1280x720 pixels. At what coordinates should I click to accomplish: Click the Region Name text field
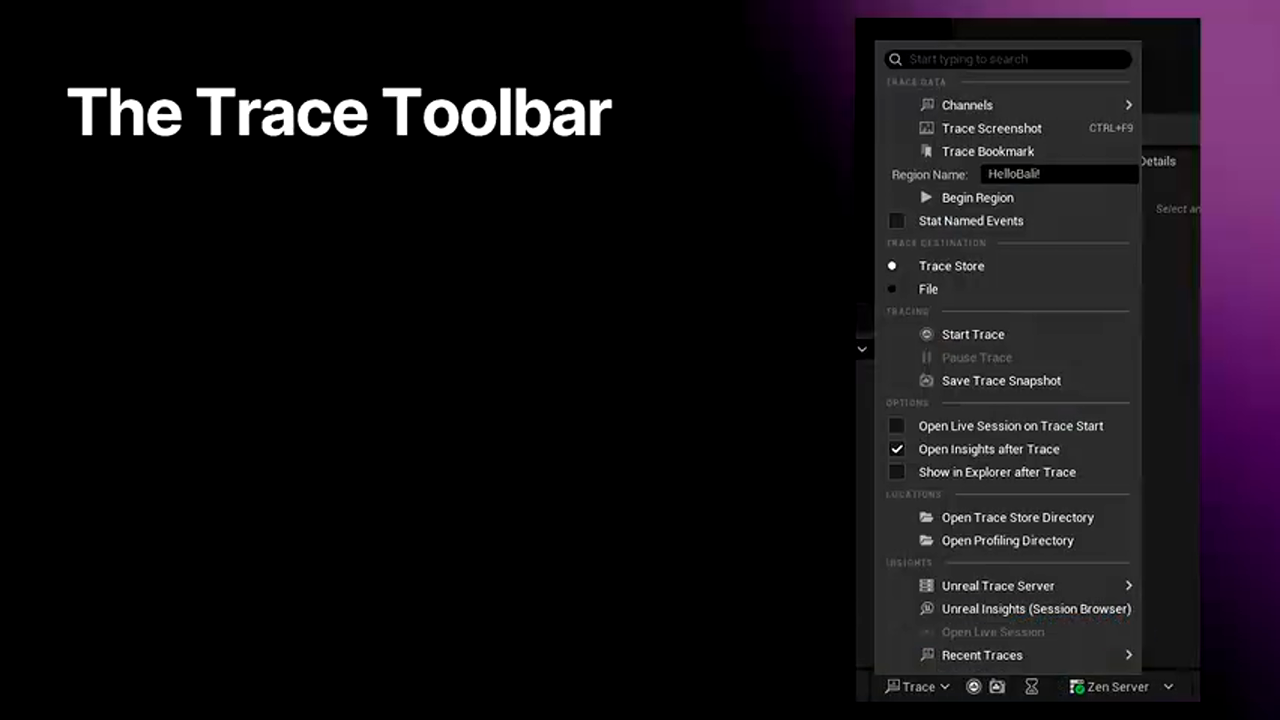[x=1058, y=174]
